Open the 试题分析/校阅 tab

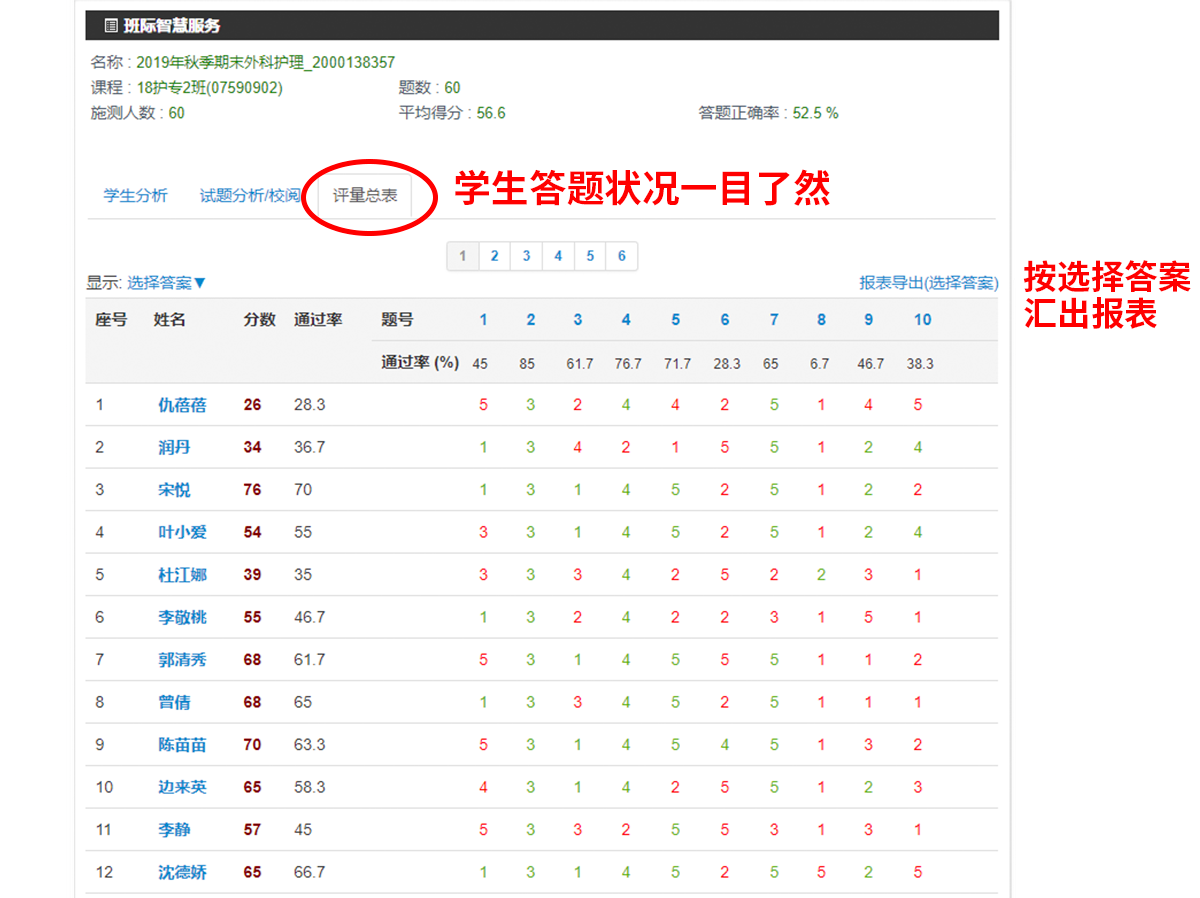coord(250,196)
